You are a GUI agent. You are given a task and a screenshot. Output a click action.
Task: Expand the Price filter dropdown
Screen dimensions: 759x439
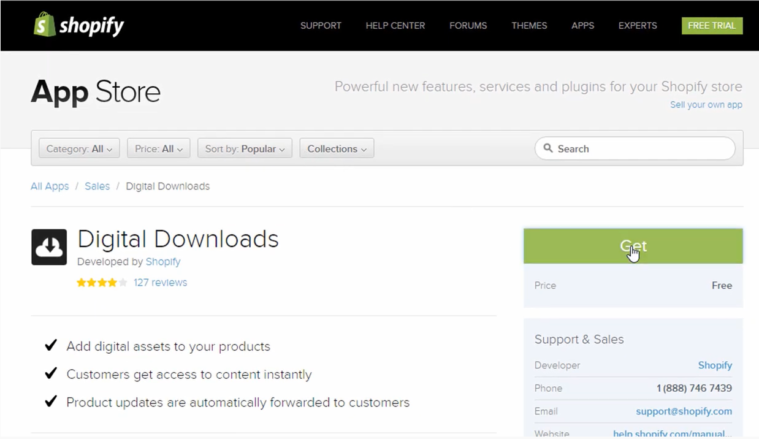point(158,149)
